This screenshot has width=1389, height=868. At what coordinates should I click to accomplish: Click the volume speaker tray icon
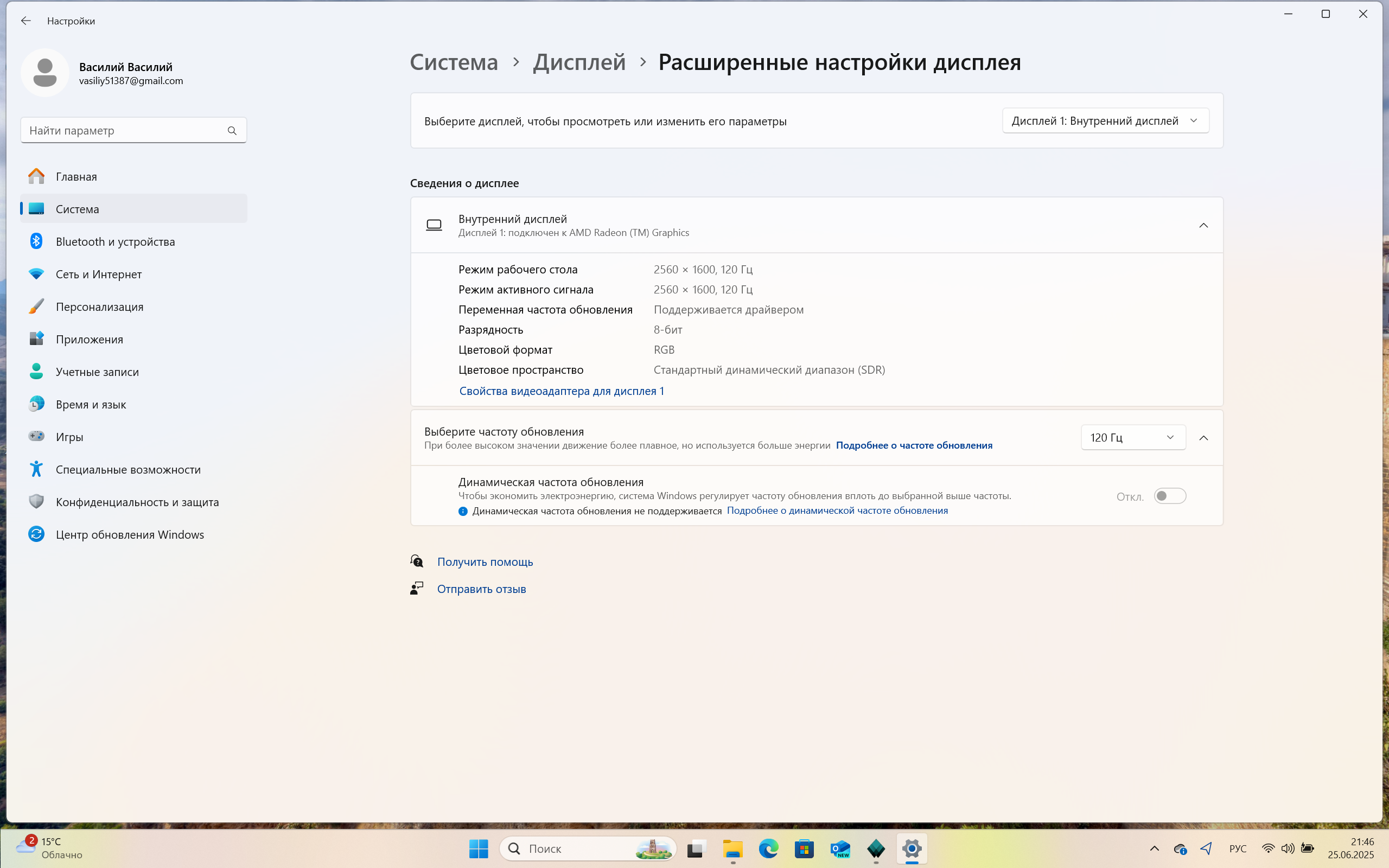[x=1288, y=848]
